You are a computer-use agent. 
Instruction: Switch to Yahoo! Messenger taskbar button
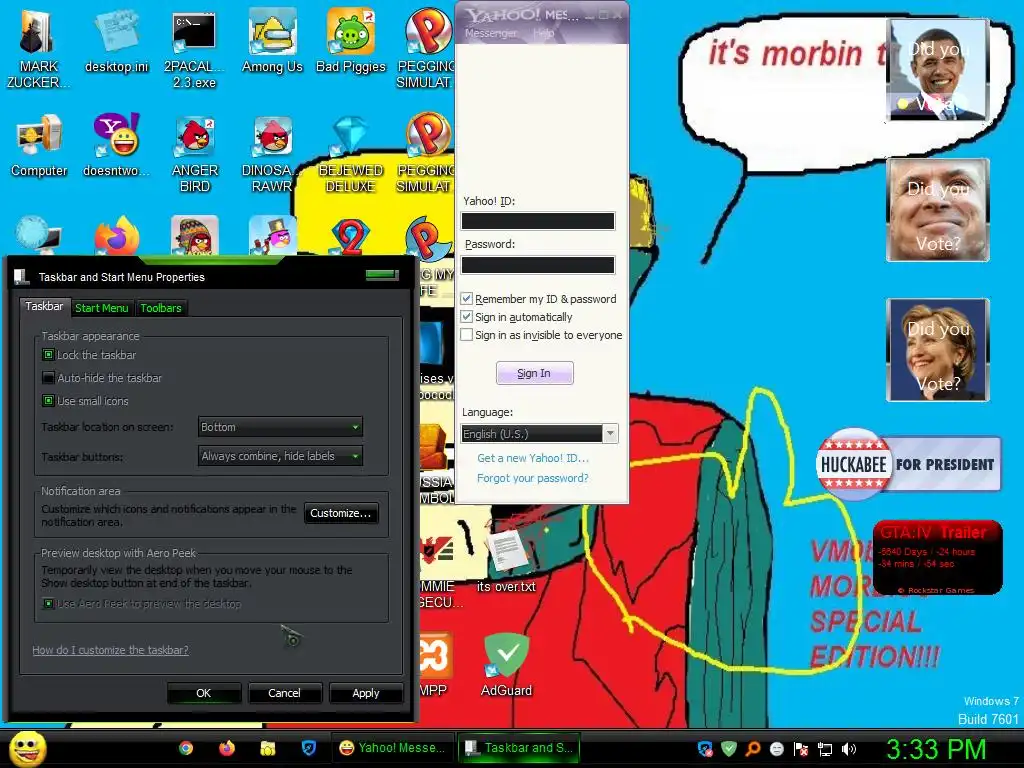tap(392, 748)
